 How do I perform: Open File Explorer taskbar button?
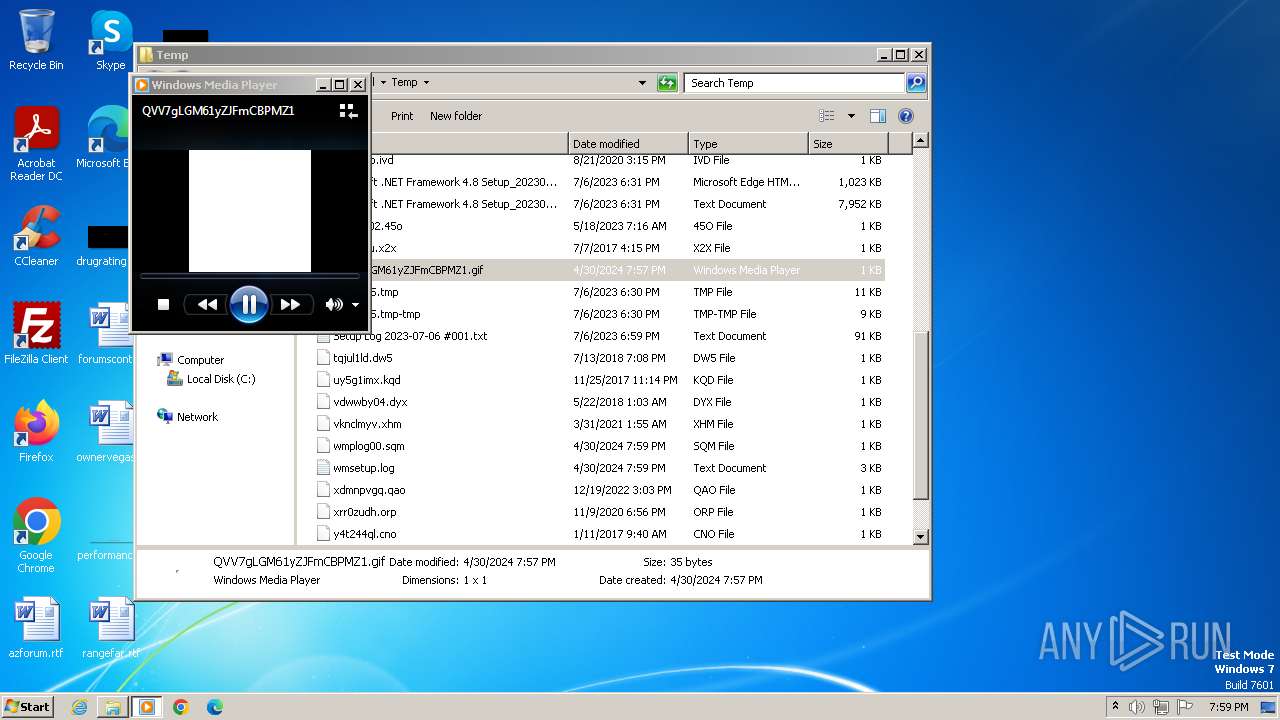113,707
